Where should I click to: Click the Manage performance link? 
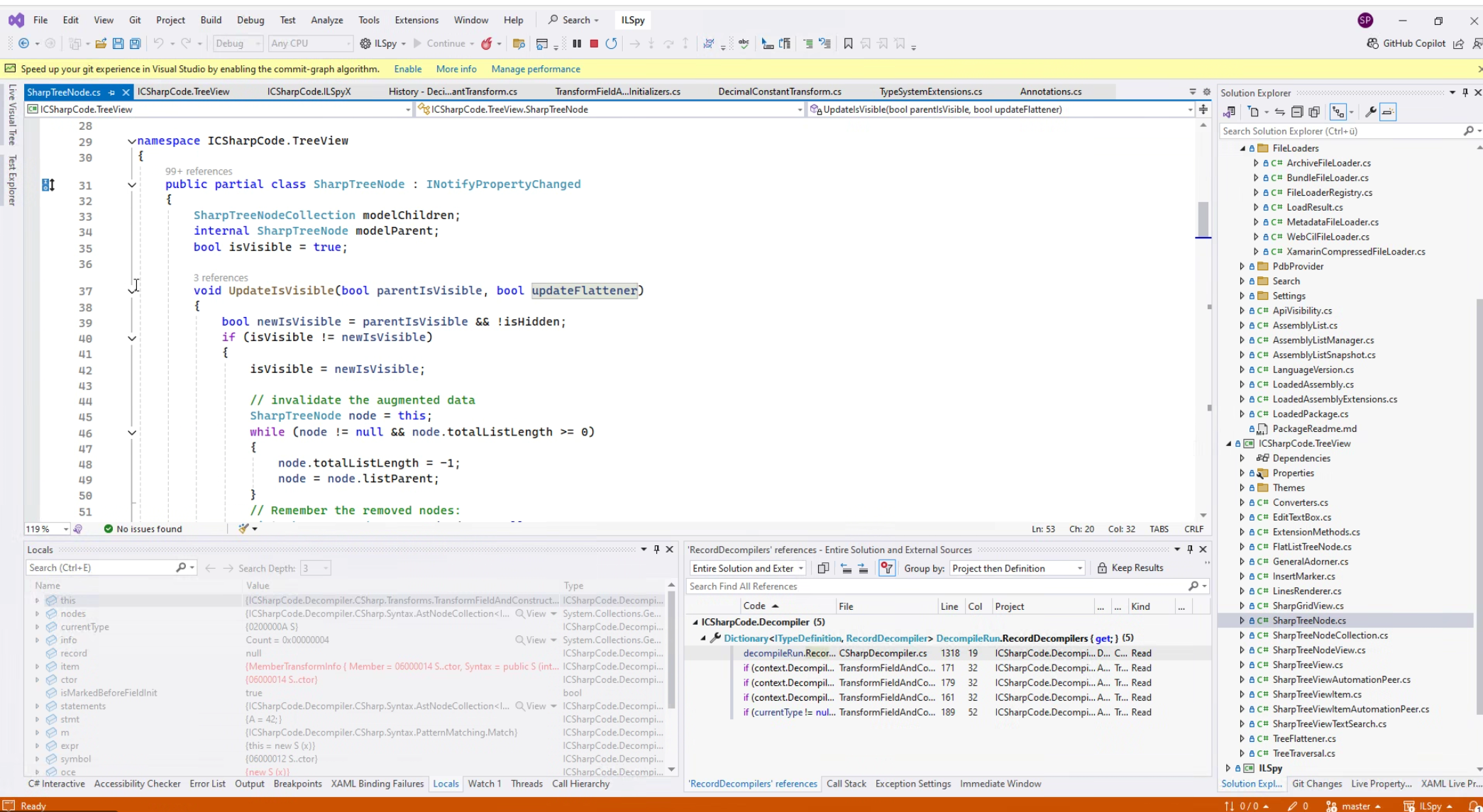(x=535, y=69)
